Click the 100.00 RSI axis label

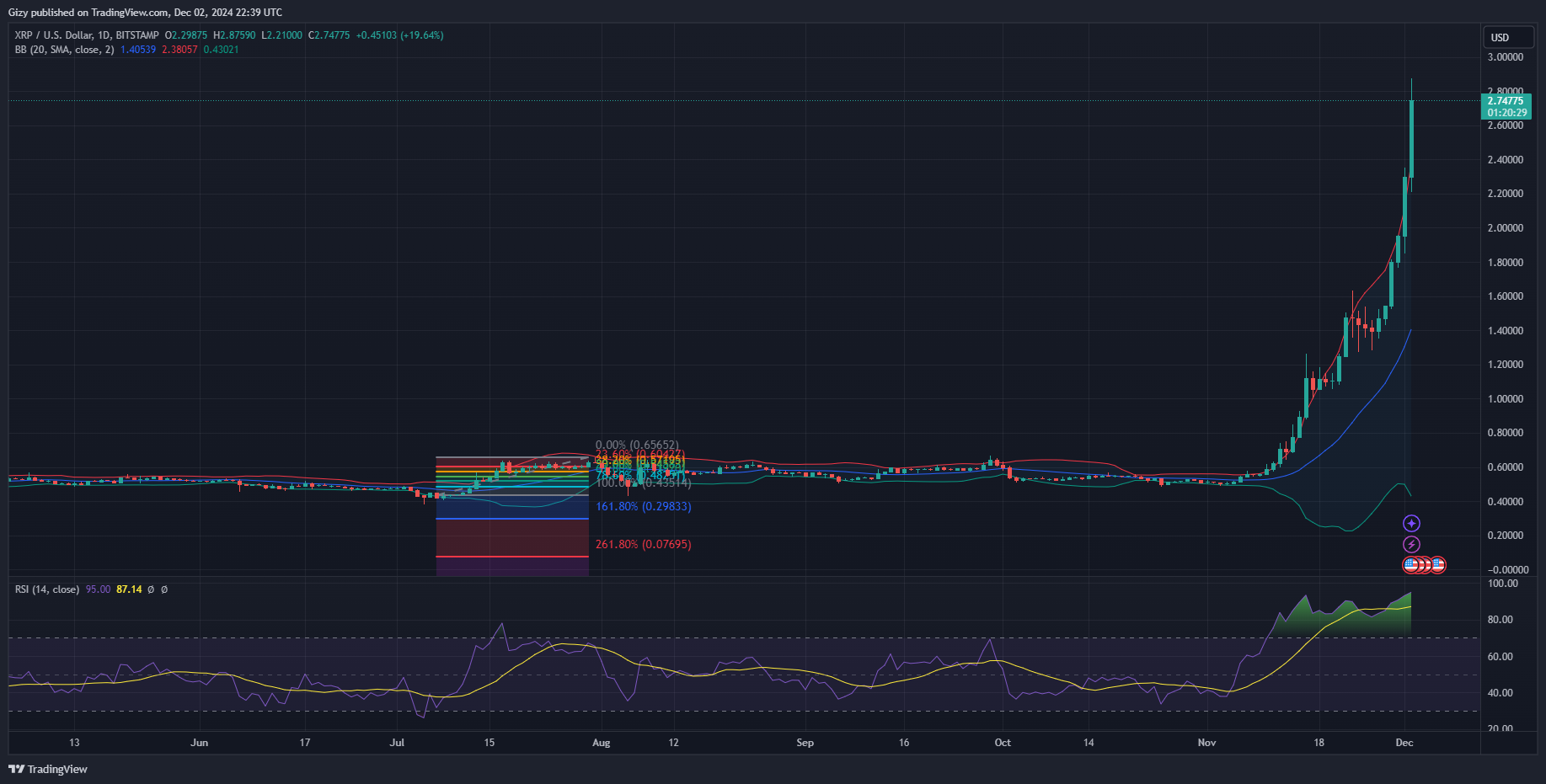pos(1503,584)
